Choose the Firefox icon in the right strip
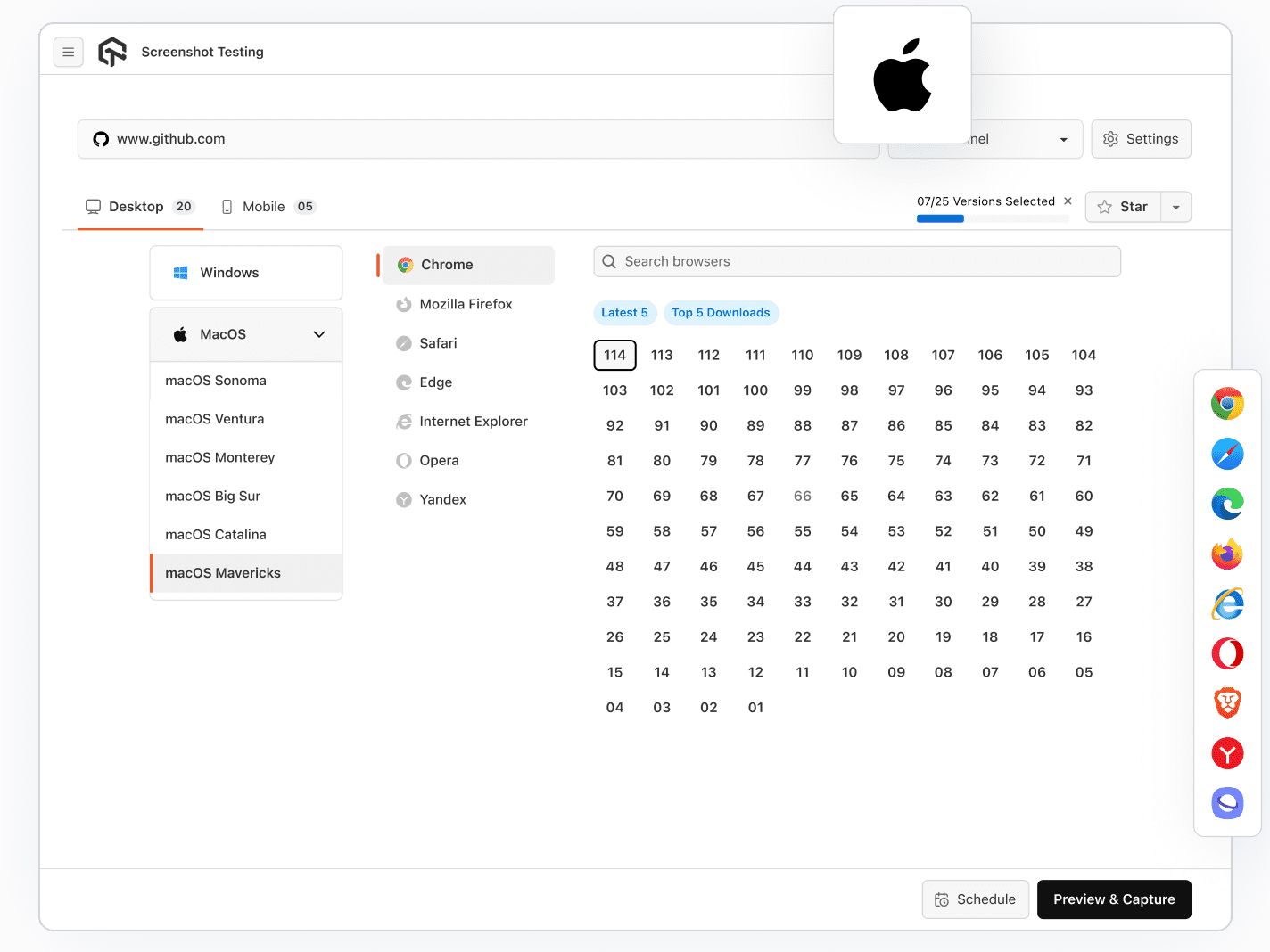 (x=1228, y=554)
